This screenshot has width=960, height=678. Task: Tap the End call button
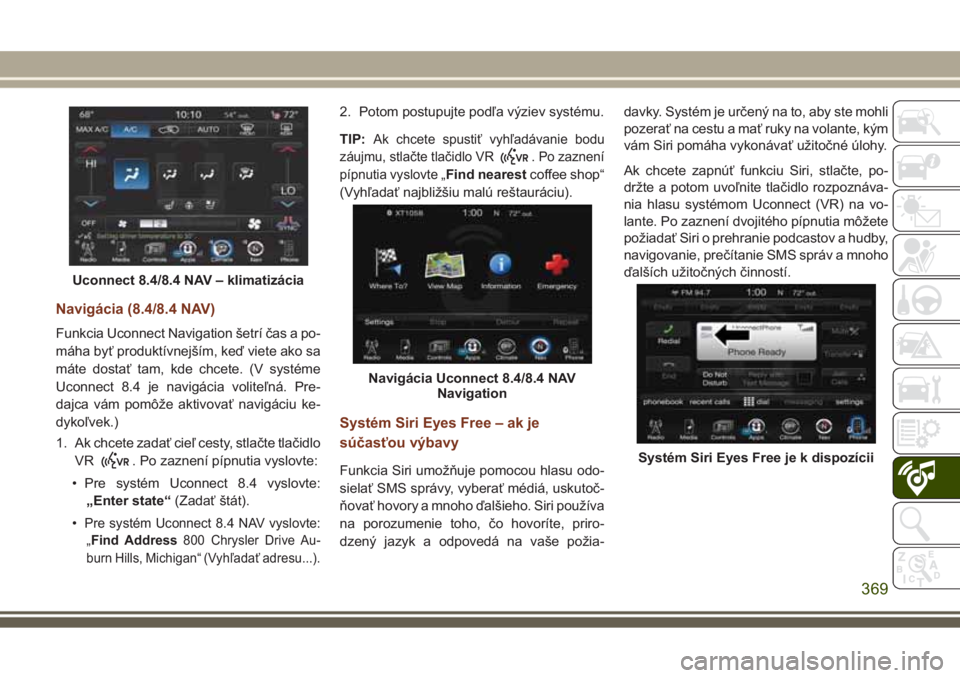click(669, 371)
